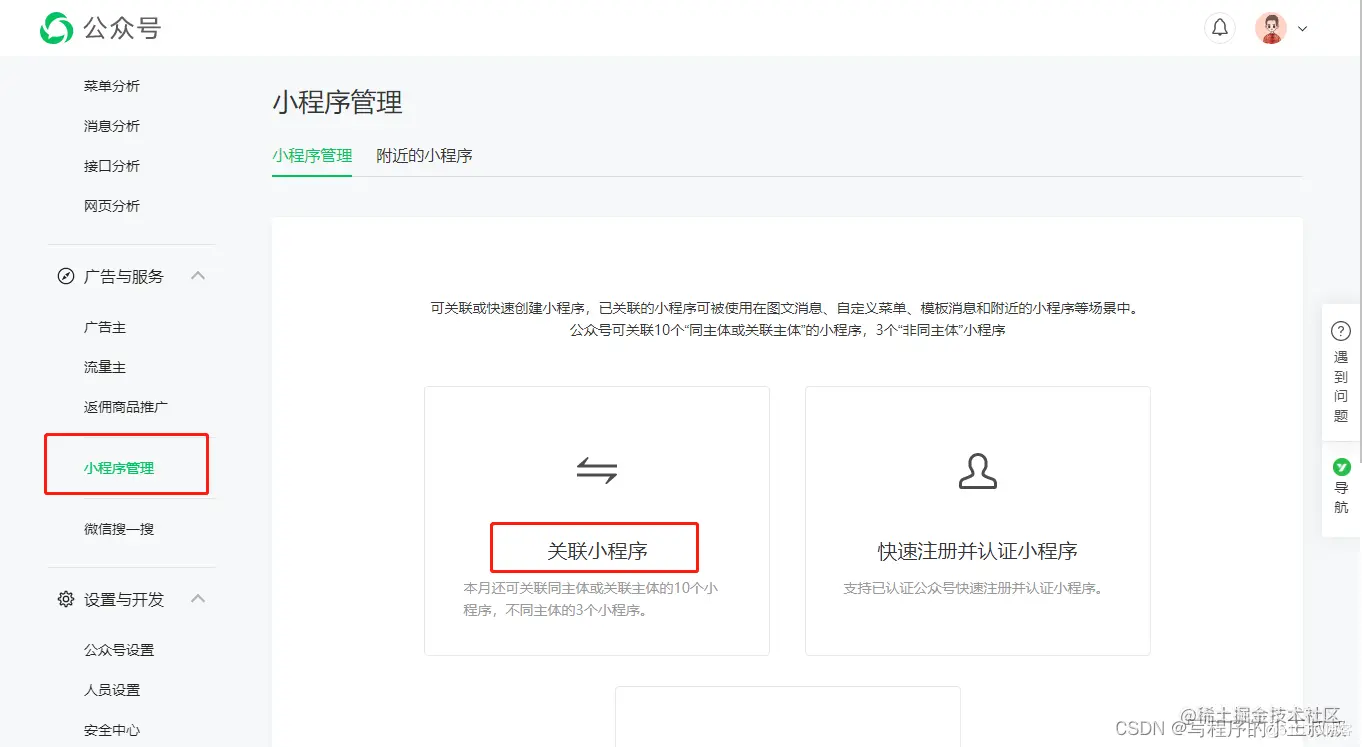Screen dimensions: 1362x747
Task: Click the compass icon beside 广告与服务
Action: [66, 276]
